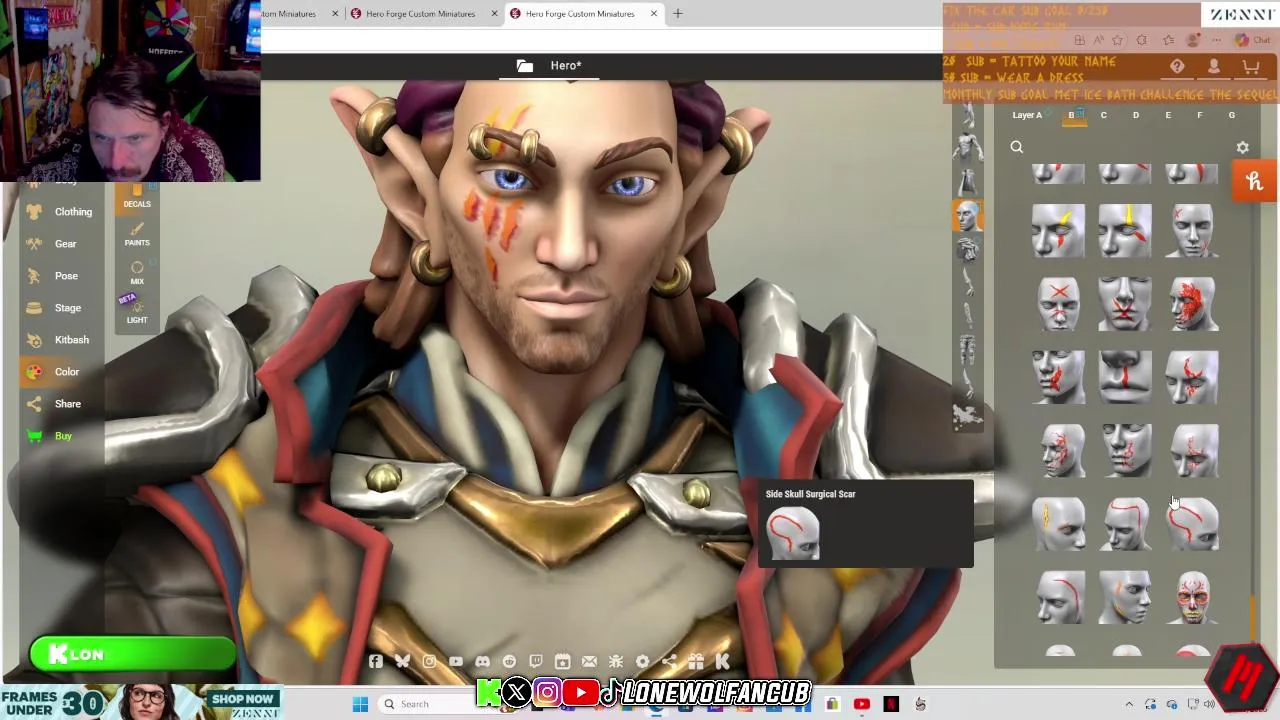Open the Clothing menu
Image resolution: width=1280 pixels, height=720 pixels.
60,212
